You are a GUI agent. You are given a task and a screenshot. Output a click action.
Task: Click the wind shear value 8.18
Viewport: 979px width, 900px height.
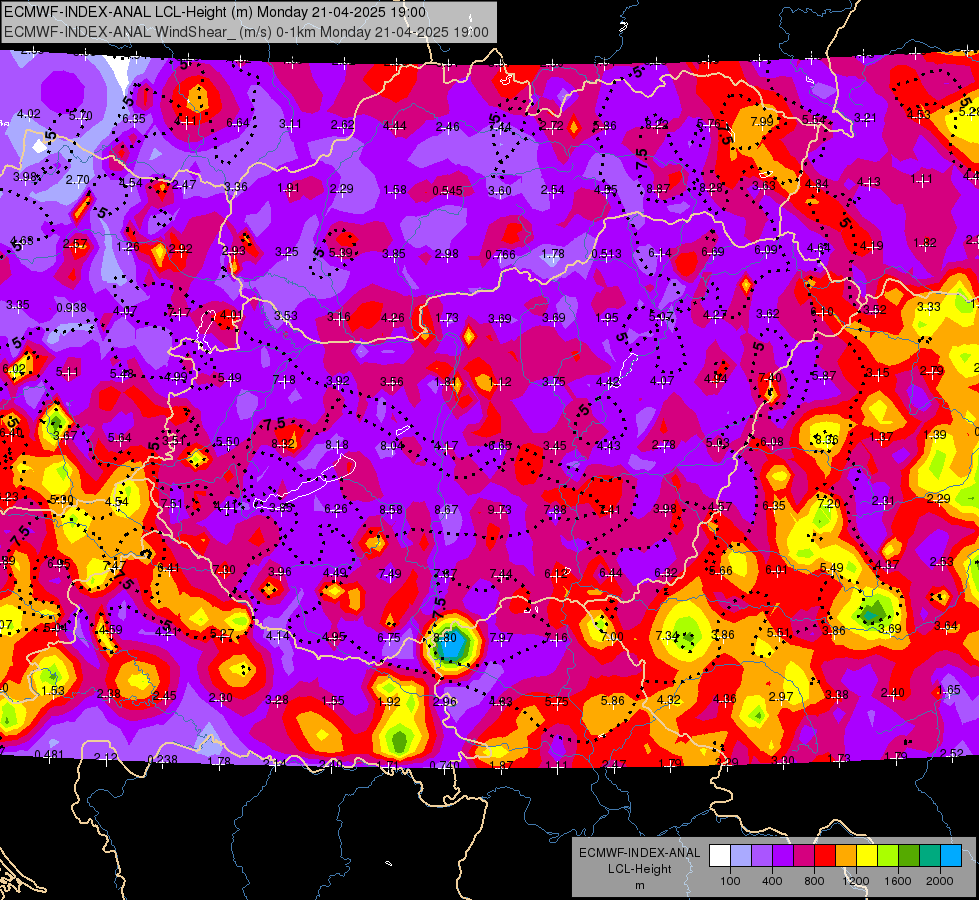[x=337, y=445]
